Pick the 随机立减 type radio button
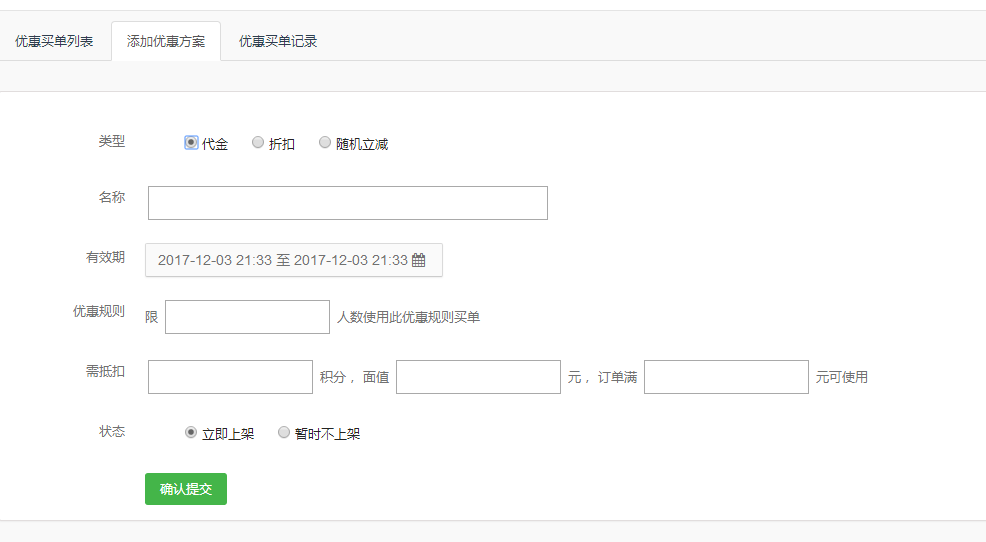The image size is (986, 542). (325, 143)
